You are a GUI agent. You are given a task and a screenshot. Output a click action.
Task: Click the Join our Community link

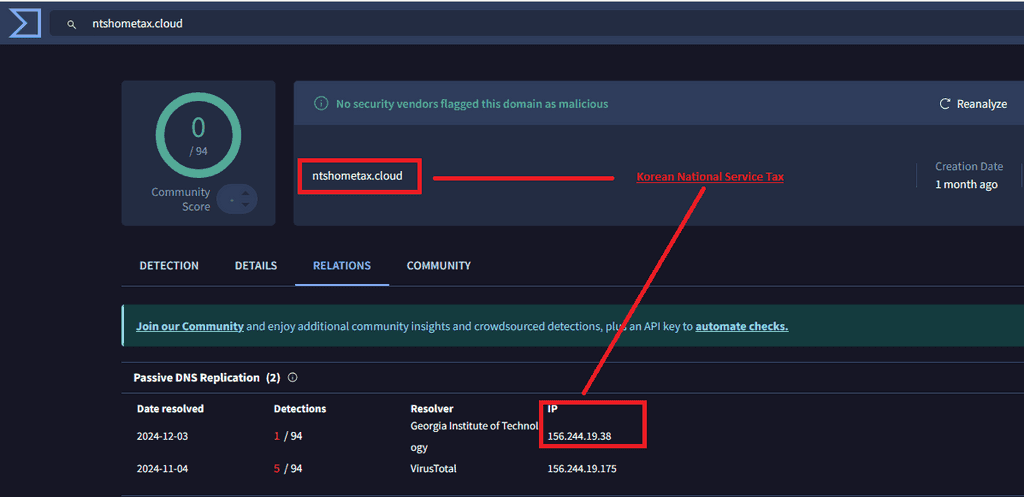(x=190, y=326)
